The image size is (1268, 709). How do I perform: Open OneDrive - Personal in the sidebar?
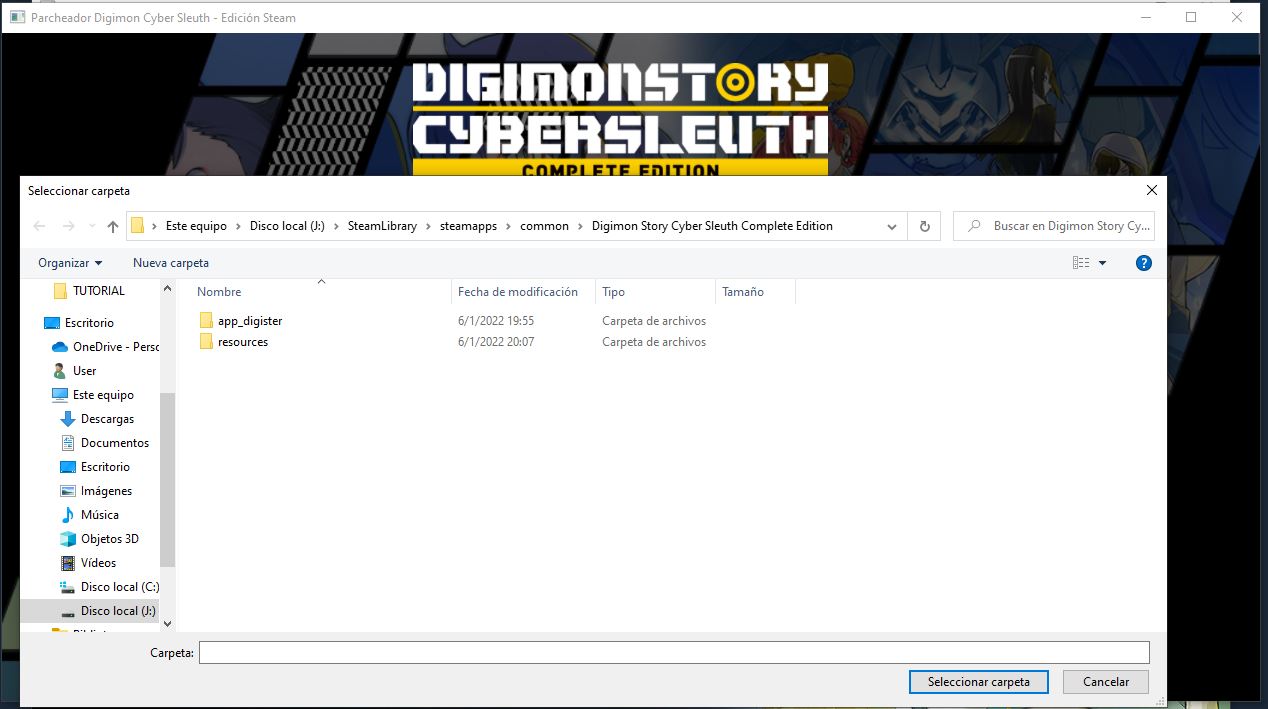(x=116, y=347)
